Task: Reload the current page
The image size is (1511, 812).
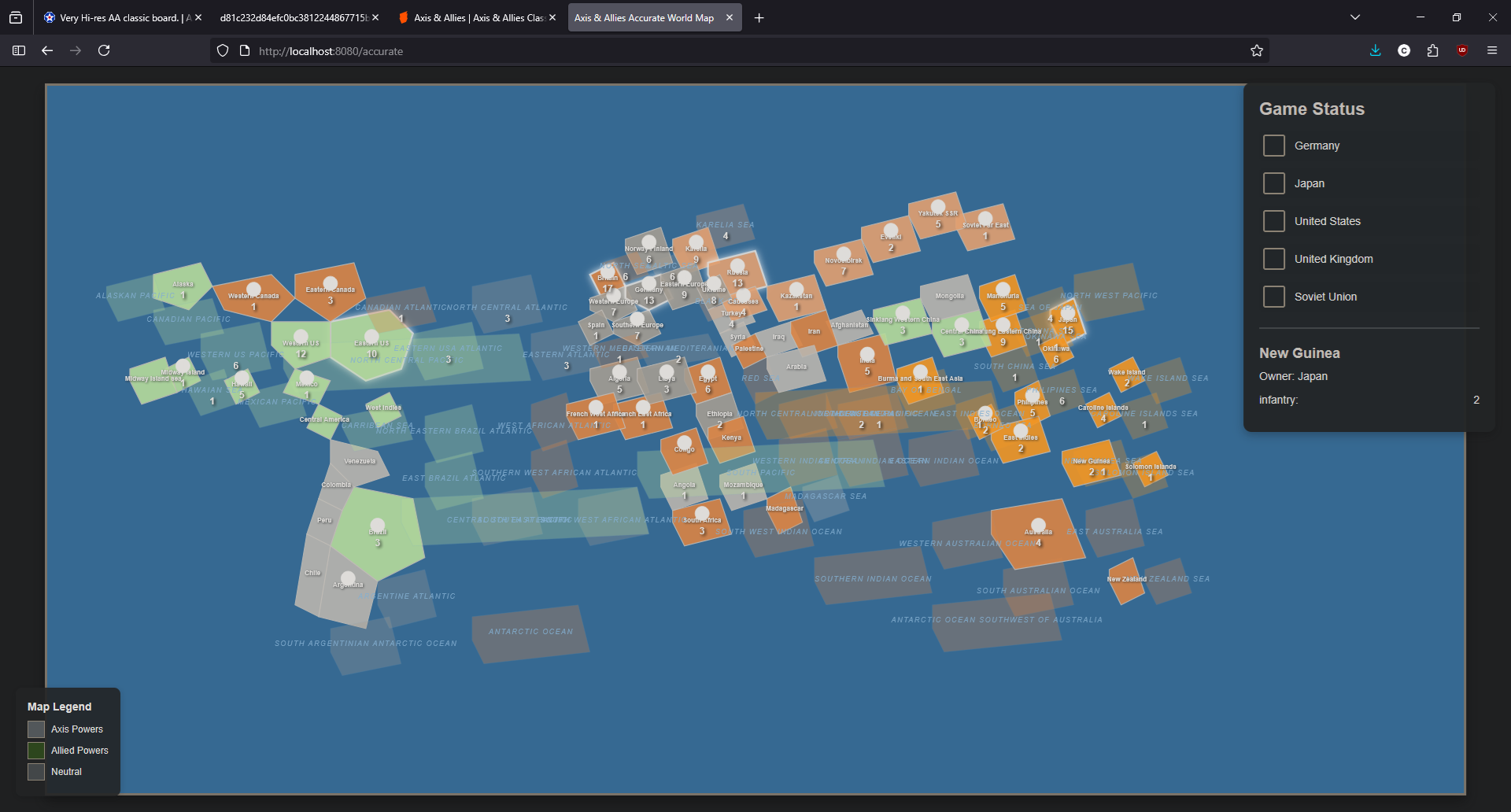Action: tap(104, 50)
